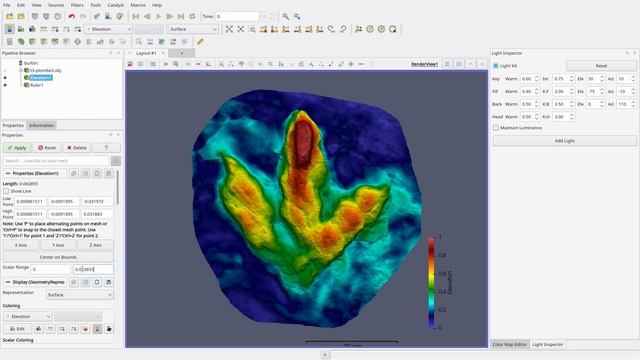The image size is (640, 360).
Task: Click the copy properties icon for Elevation1
Action: [x=74, y=173]
